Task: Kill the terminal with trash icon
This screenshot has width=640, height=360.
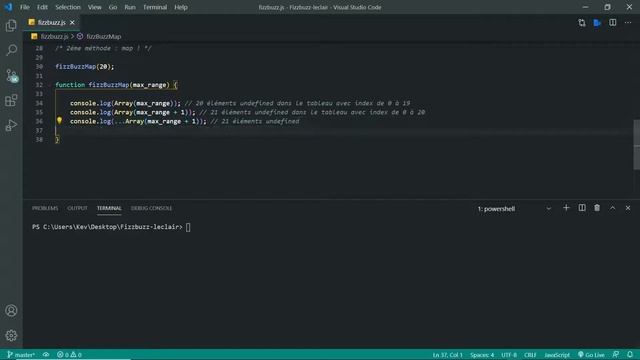Action: pos(597,208)
